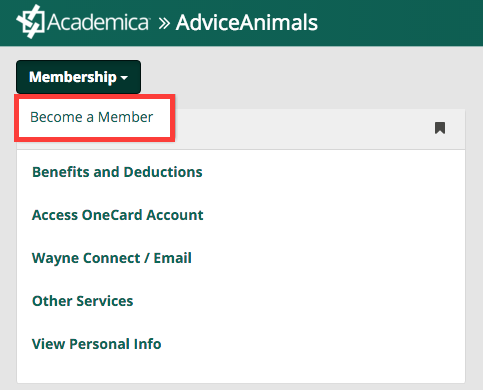Click the bookmark icon in panel header
Screen dimensions: 483x390
440,128
